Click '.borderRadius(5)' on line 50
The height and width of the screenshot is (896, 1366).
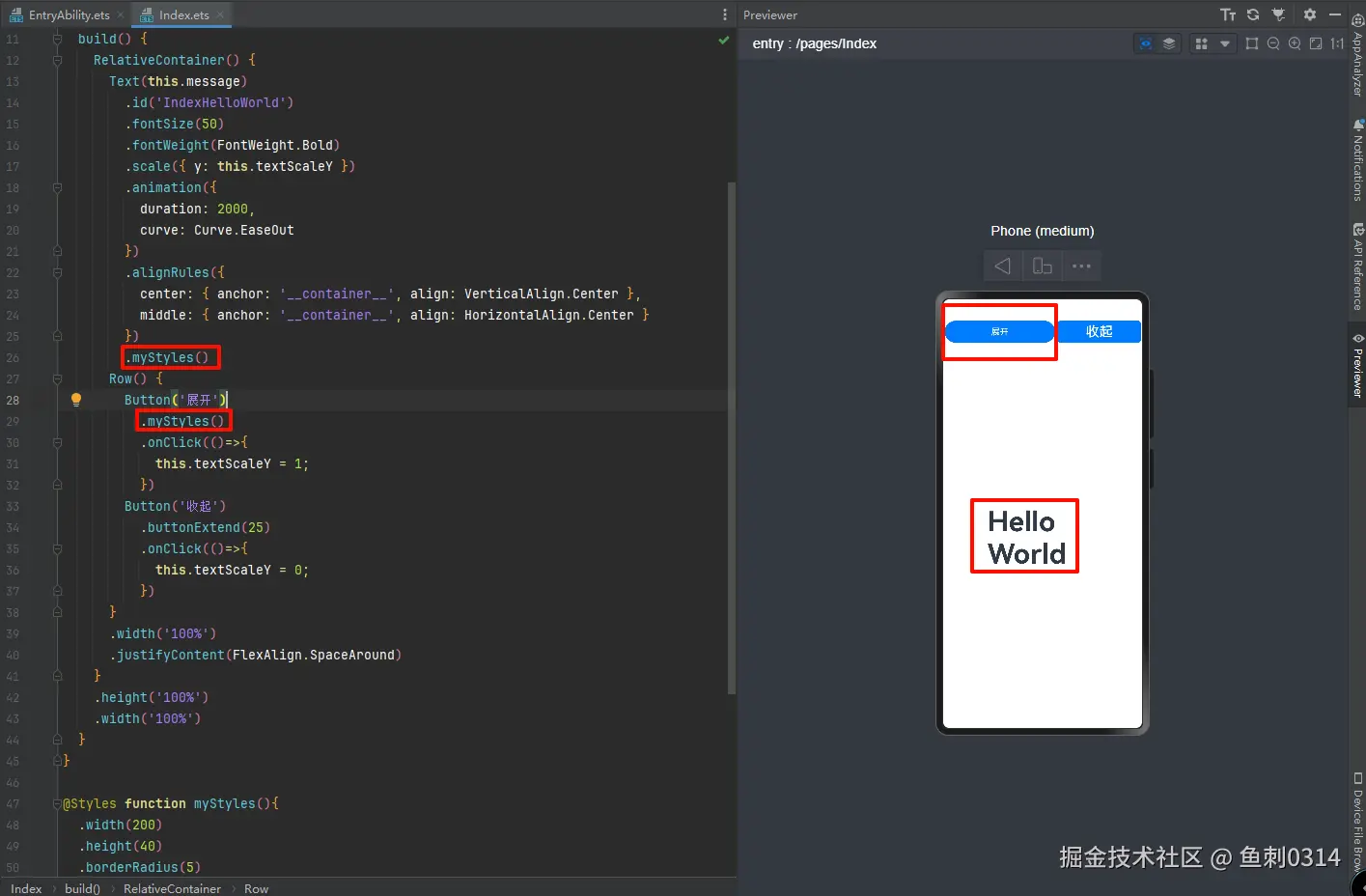(x=139, y=867)
